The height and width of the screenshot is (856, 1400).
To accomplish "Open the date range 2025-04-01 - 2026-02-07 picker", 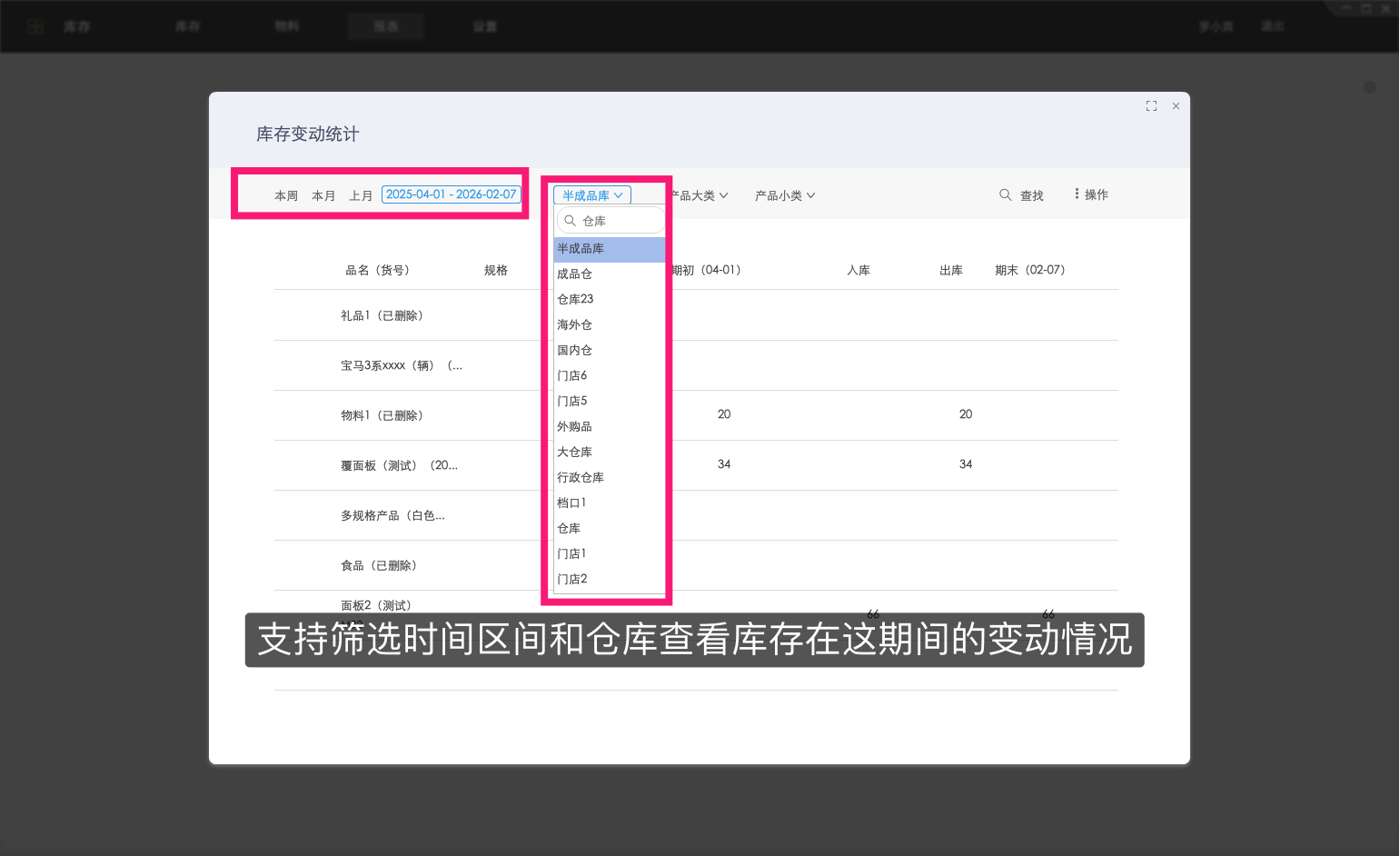I will coord(451,194).
